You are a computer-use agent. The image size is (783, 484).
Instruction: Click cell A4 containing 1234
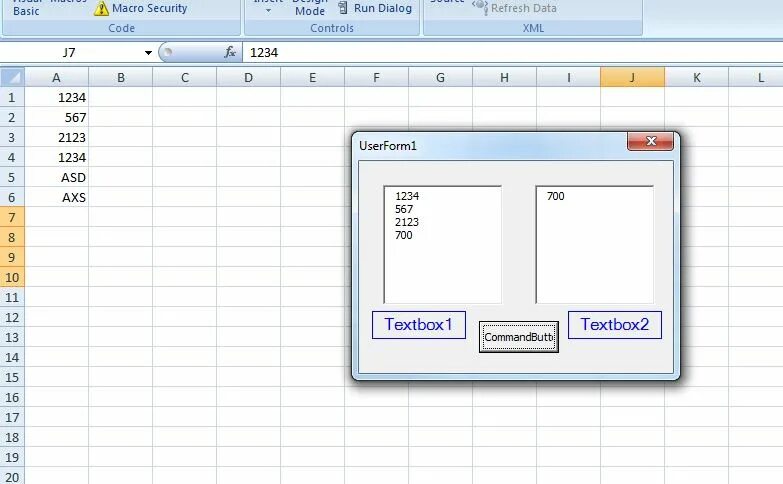tap(56, 157)
